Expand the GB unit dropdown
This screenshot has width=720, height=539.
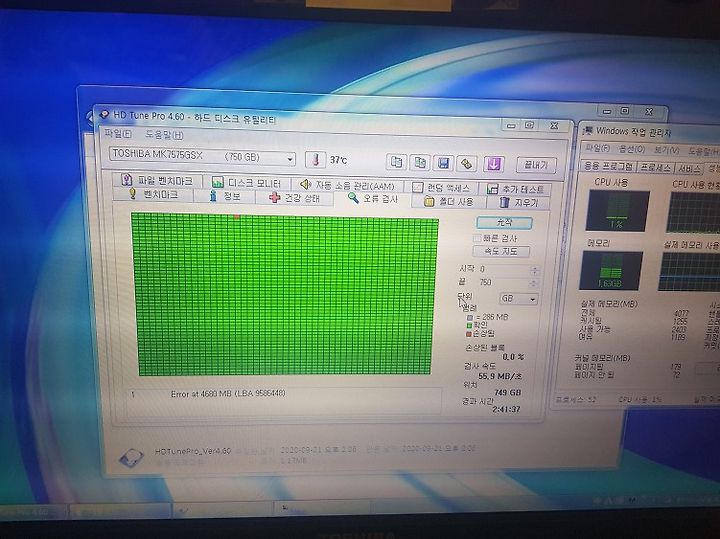[533, 299]
